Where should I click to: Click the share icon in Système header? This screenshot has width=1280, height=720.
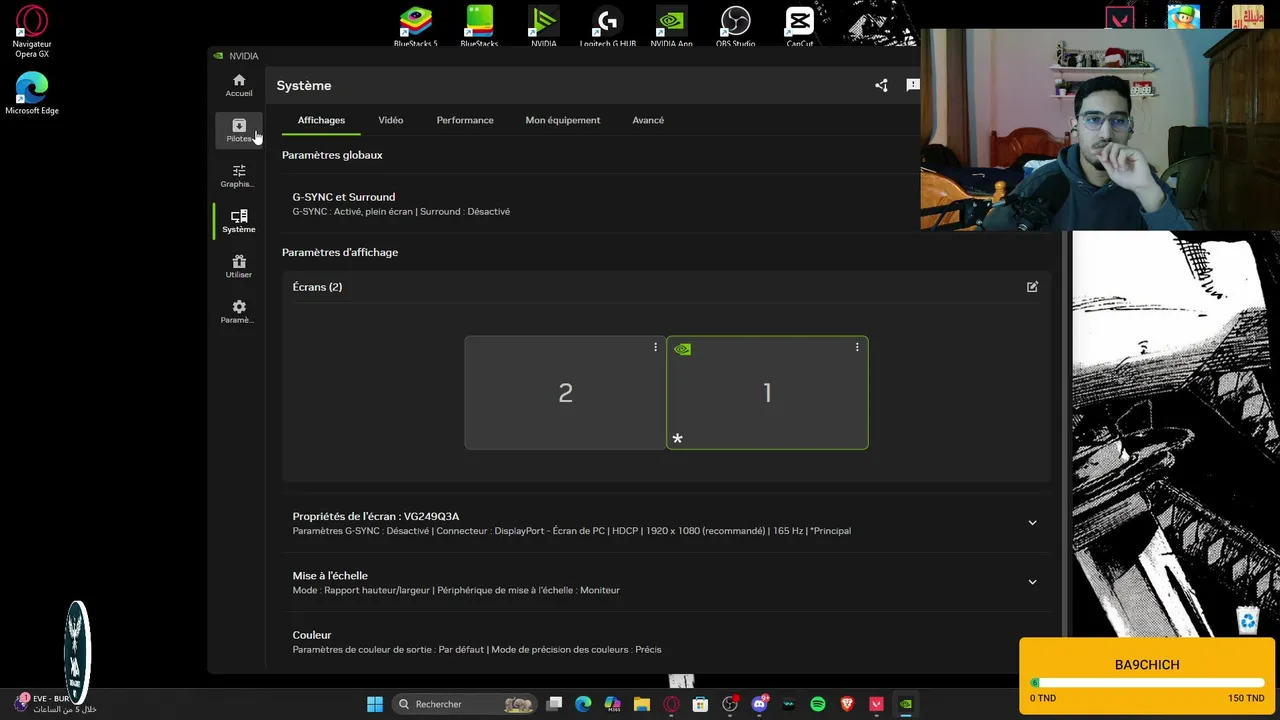881,85
